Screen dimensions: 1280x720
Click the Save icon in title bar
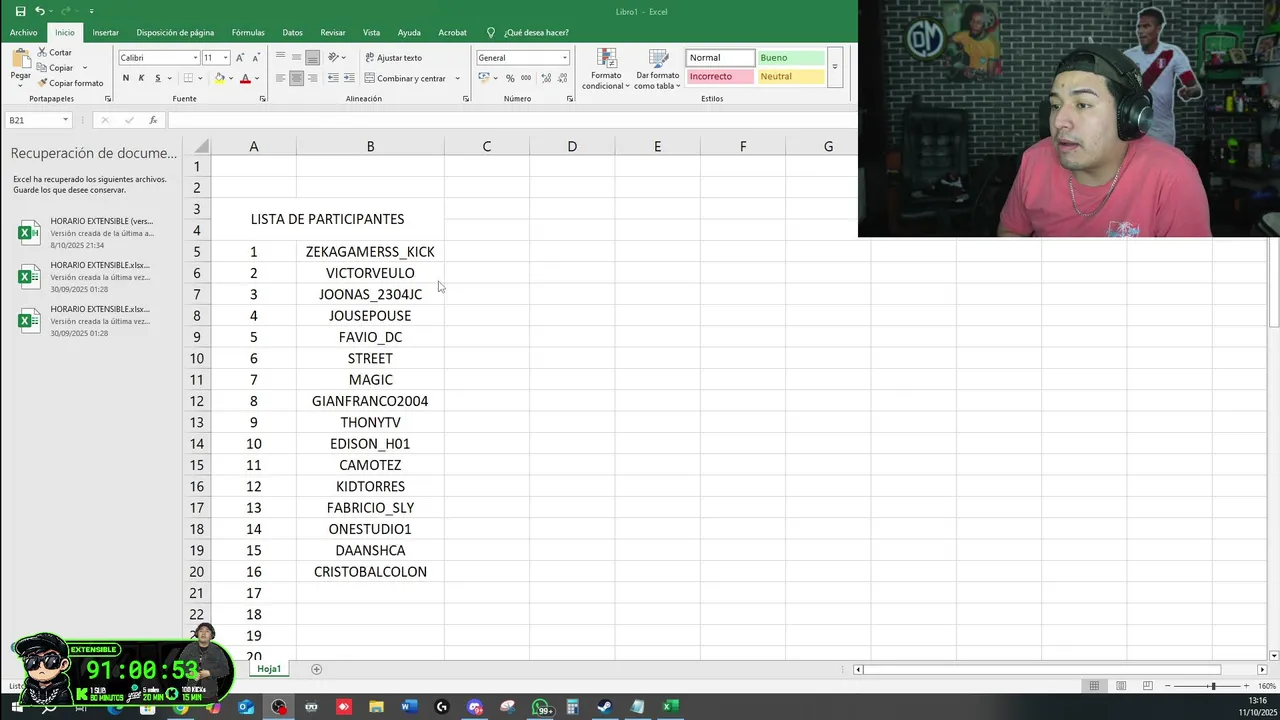coord(20,11)
